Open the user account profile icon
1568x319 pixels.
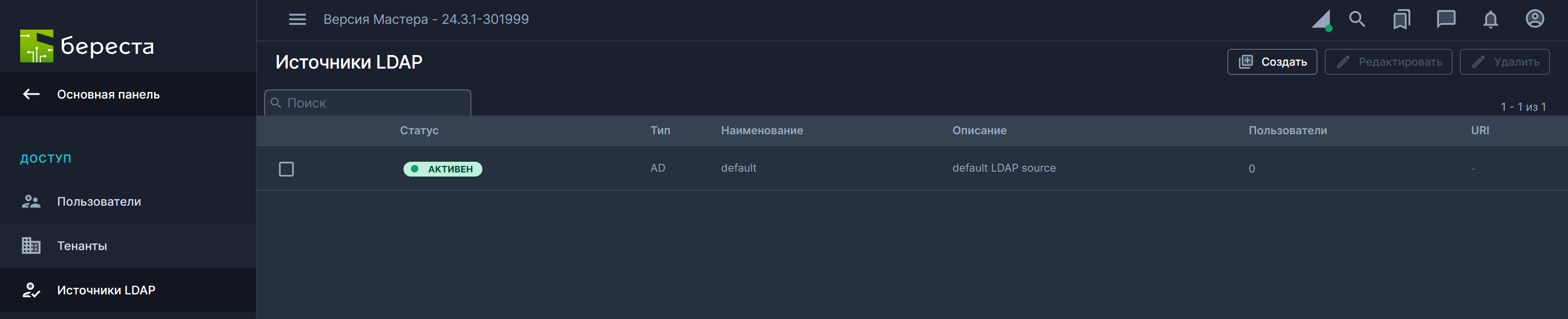1535,19
